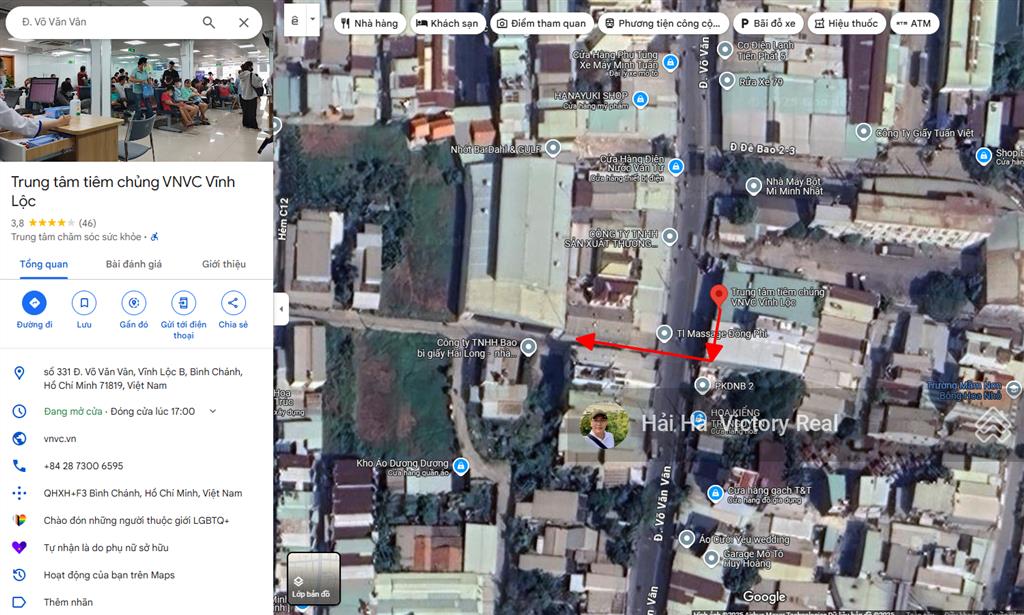Click the wheelchair accessibility icon
This screenshot has width=1024, height=615.
[x=155, y=237]
